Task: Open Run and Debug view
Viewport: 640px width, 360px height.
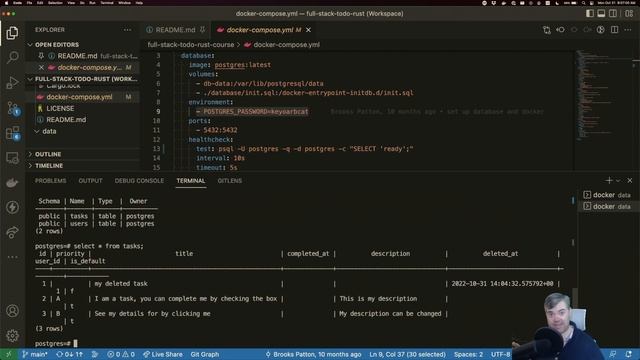Action: tap(12, 82)
